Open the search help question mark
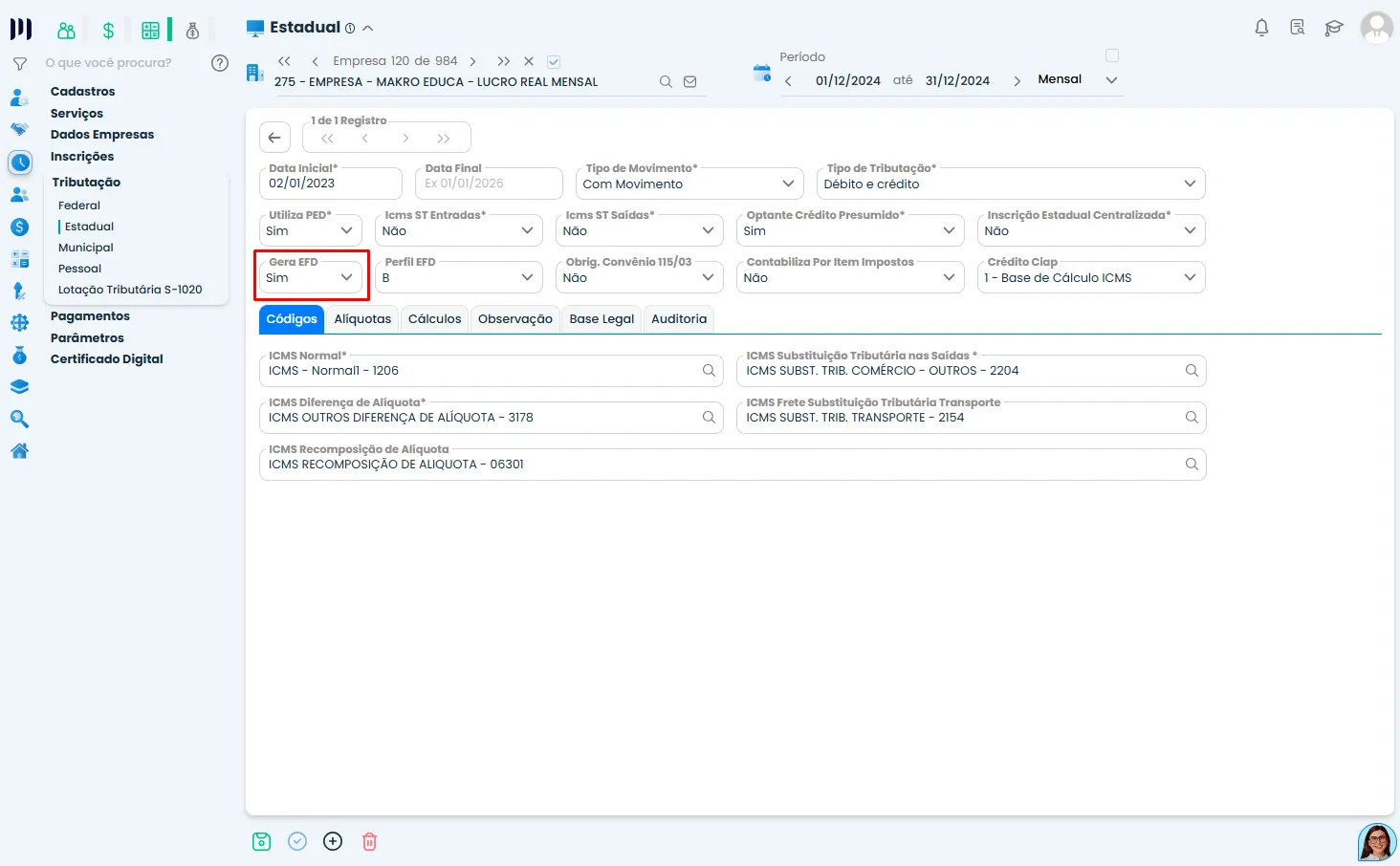The height and width of the screenshot is (866, 1400). pos(220,63)
